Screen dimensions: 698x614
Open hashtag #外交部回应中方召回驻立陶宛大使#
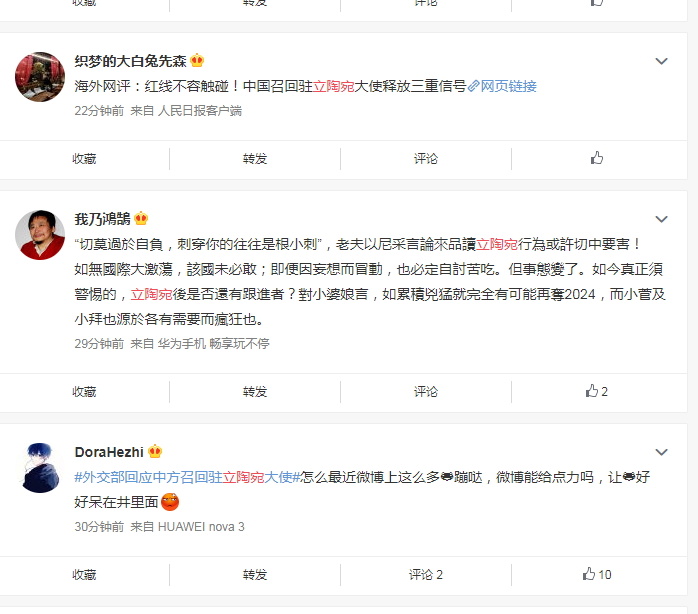pyautogui.click(x=187, y=477)
